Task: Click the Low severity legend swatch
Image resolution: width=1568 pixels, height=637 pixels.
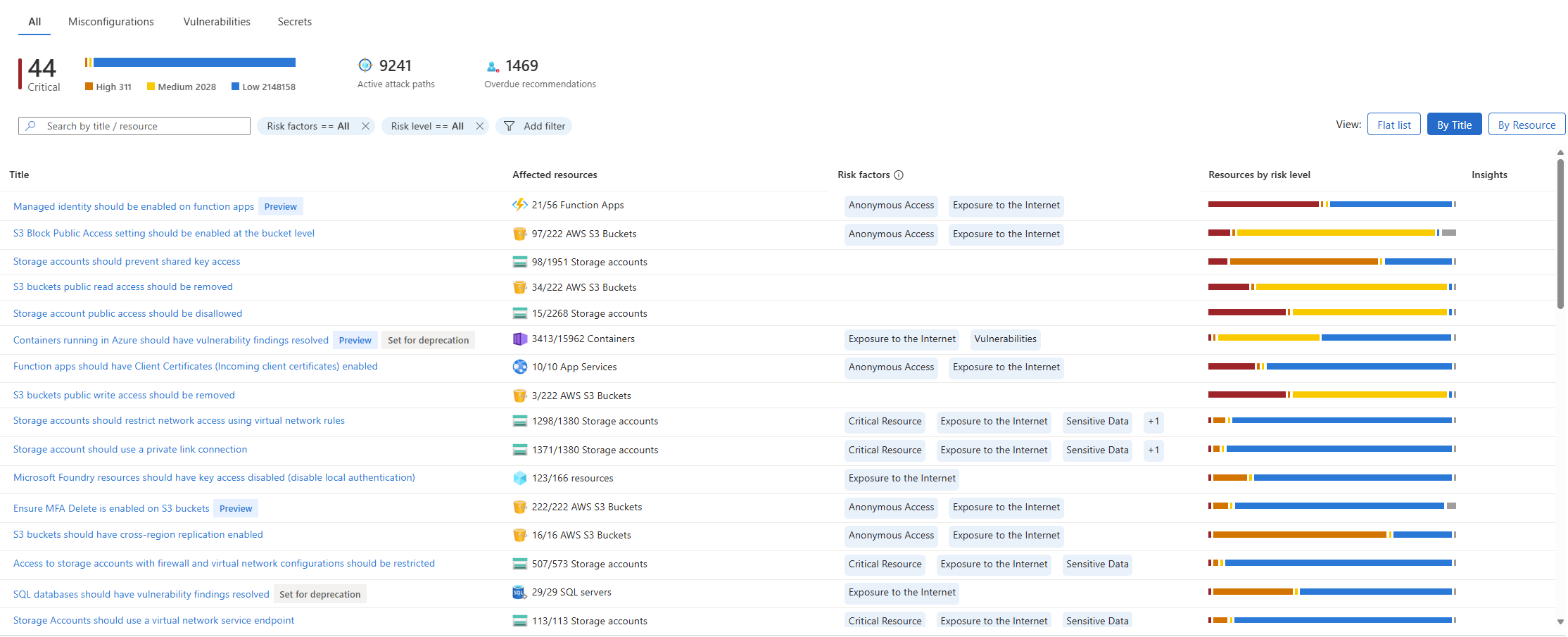Action: point(235,87)
